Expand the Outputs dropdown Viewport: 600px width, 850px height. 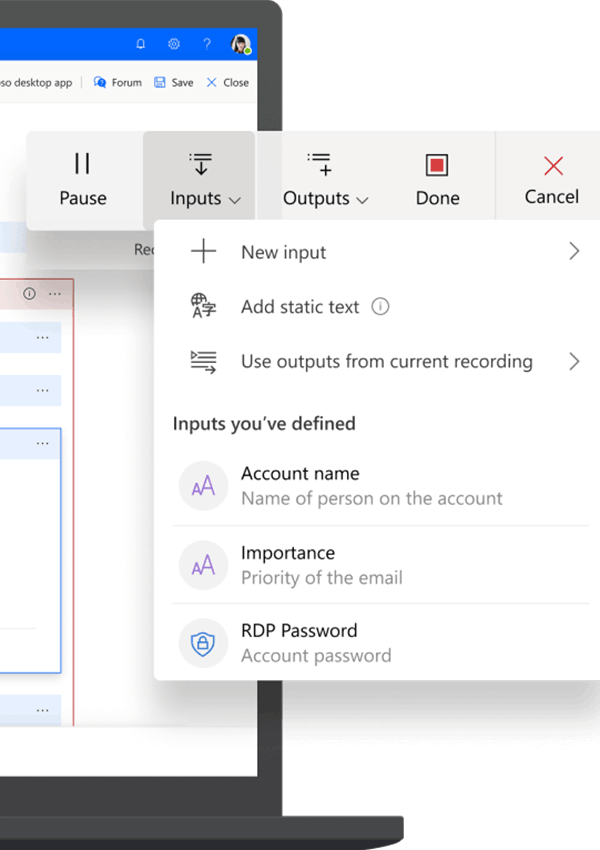click(325, 180)
